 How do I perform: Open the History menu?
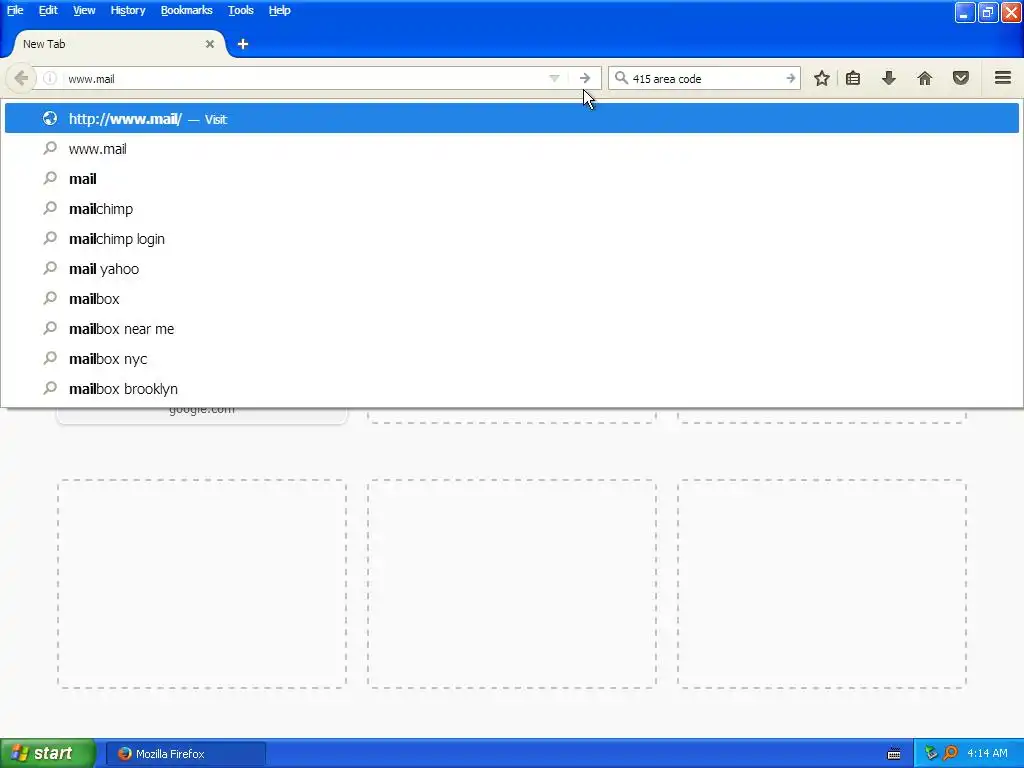pos(127,10)
